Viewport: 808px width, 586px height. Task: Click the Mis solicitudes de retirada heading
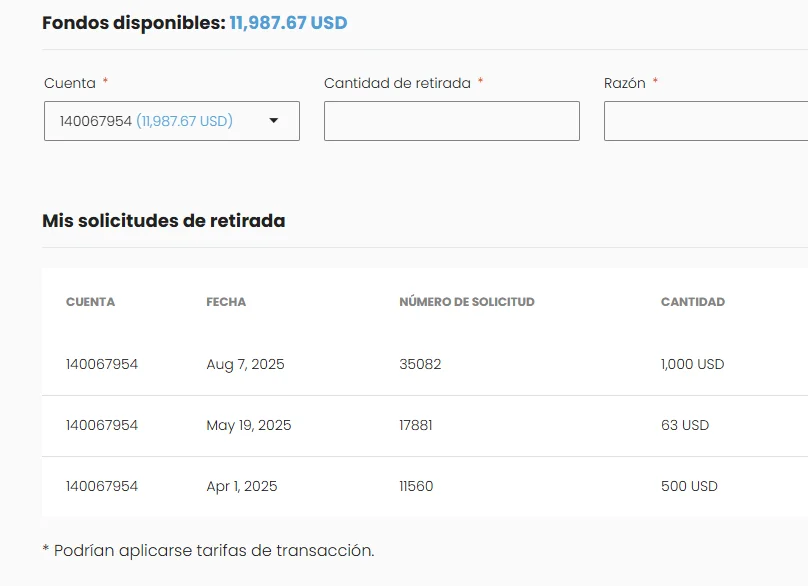click(x=163, y=221)
